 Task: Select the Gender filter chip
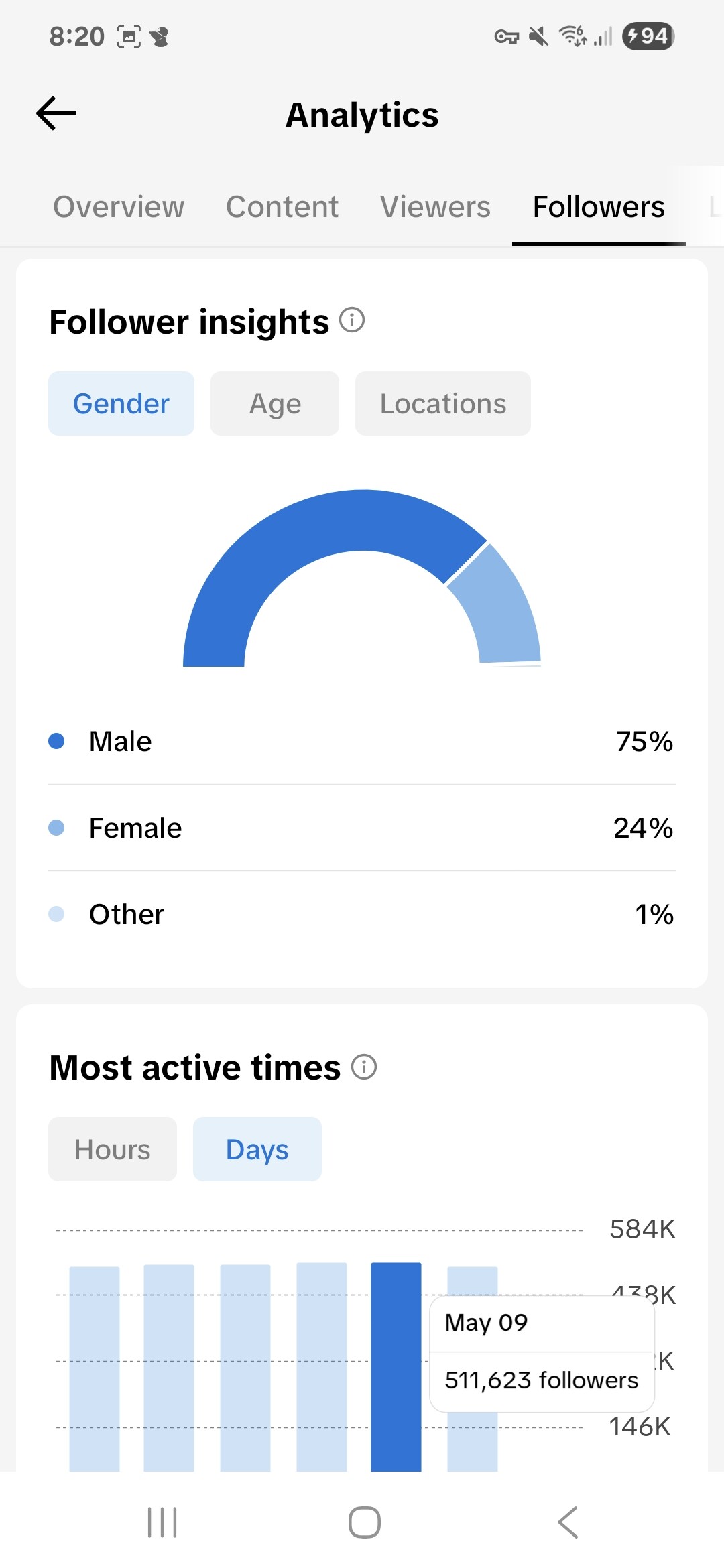pos(121,403)
